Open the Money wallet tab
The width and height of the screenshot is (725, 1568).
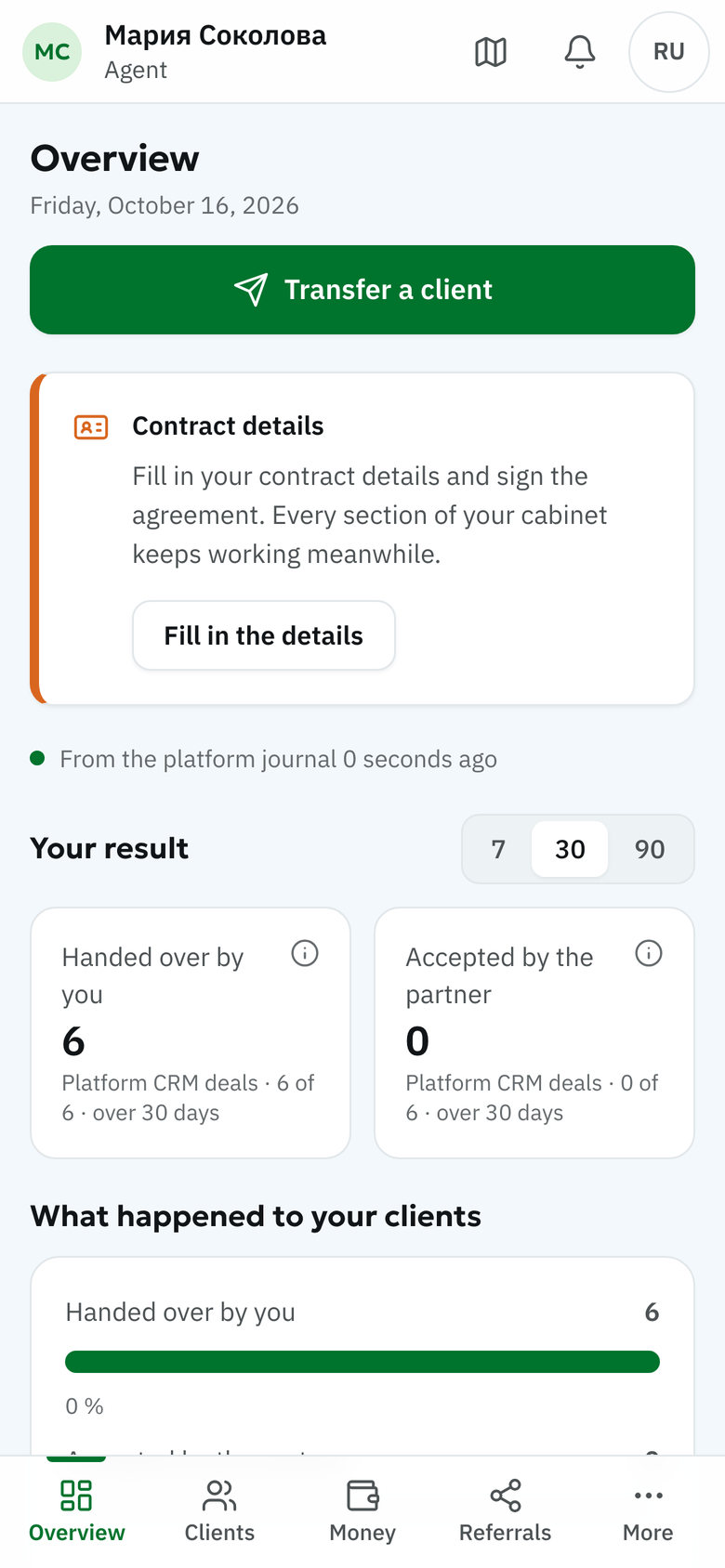[x=362, y=1512]
